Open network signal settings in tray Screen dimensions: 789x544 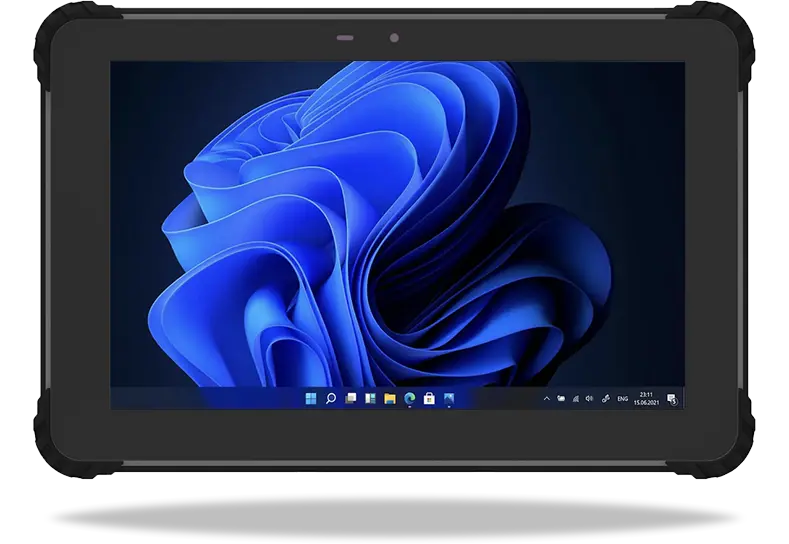[x=575, y=399]
